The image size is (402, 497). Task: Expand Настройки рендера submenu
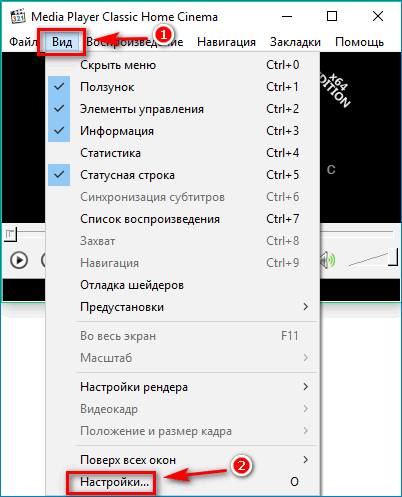pyautogui.click(x=183, y=387)
